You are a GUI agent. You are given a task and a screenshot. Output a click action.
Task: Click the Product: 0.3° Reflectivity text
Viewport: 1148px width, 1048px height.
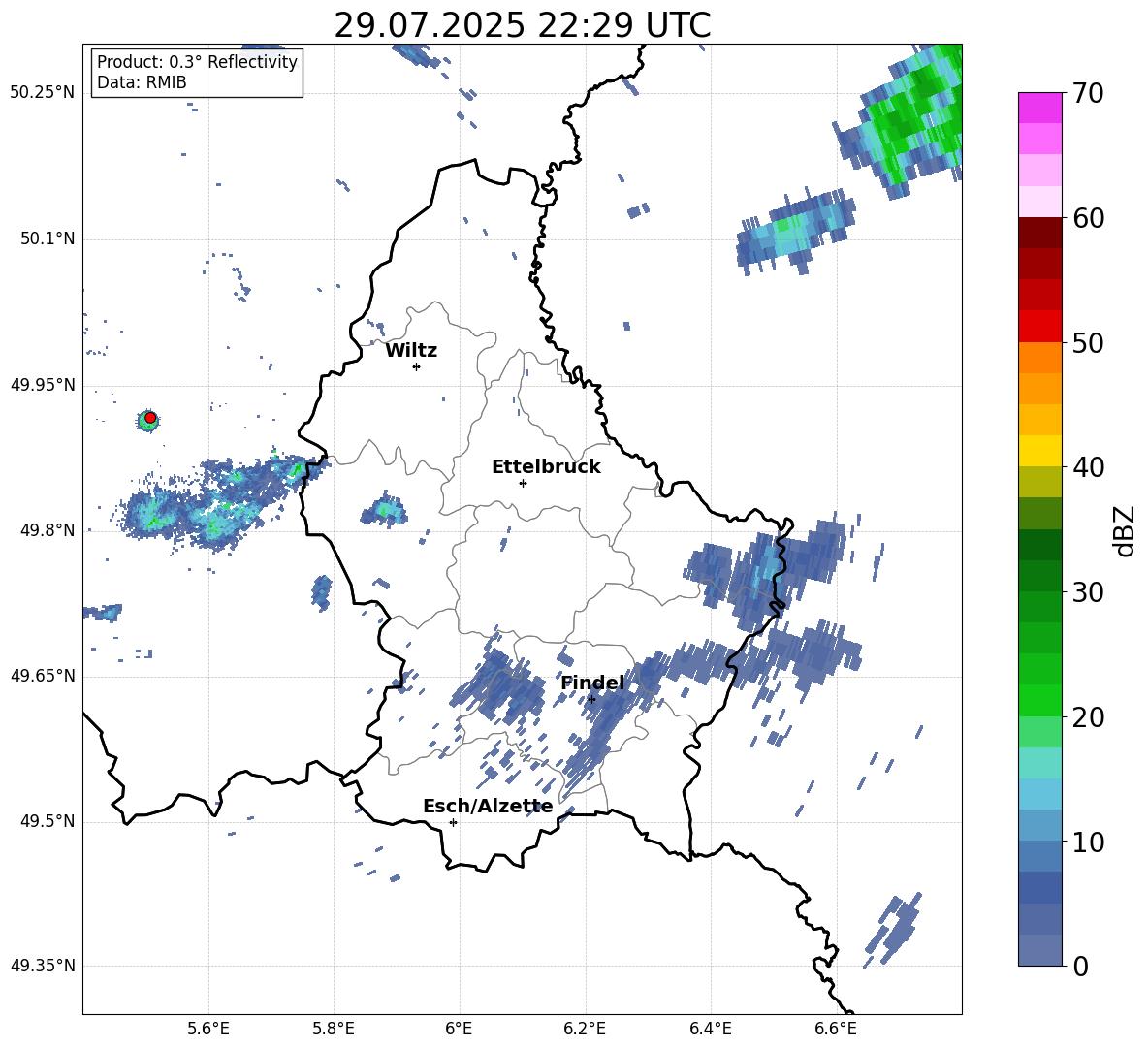(x=197, y=62)
